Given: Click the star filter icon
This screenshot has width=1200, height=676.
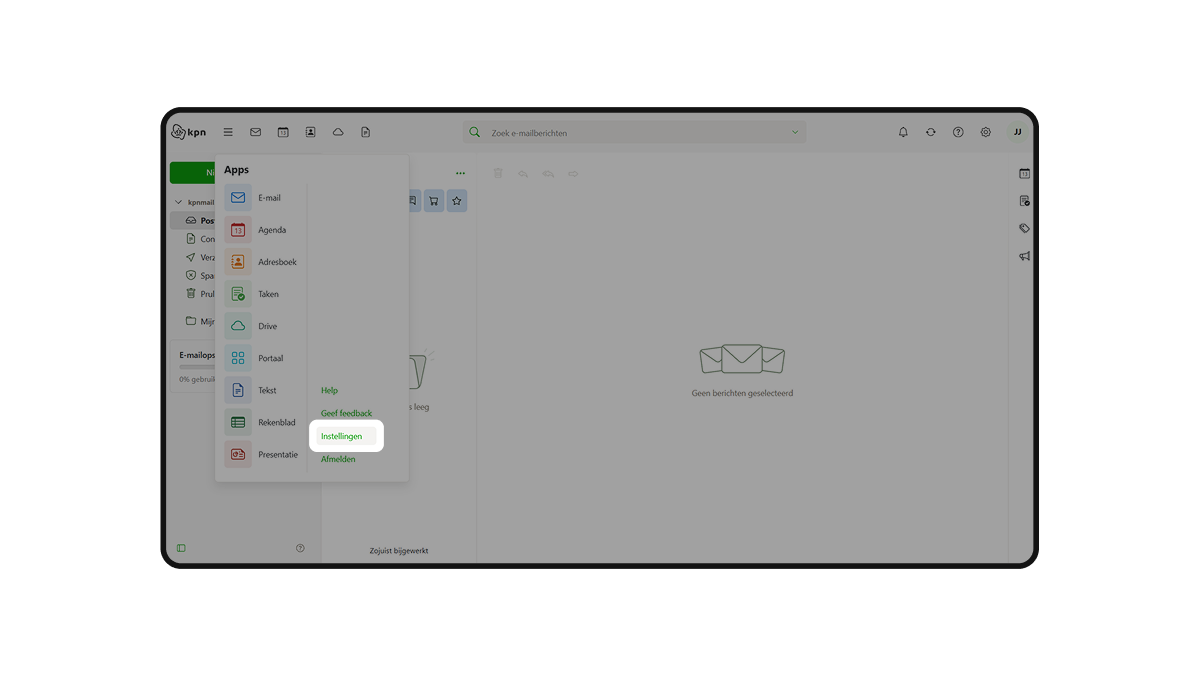Looking at the screenshot, I should pos(457,201).
